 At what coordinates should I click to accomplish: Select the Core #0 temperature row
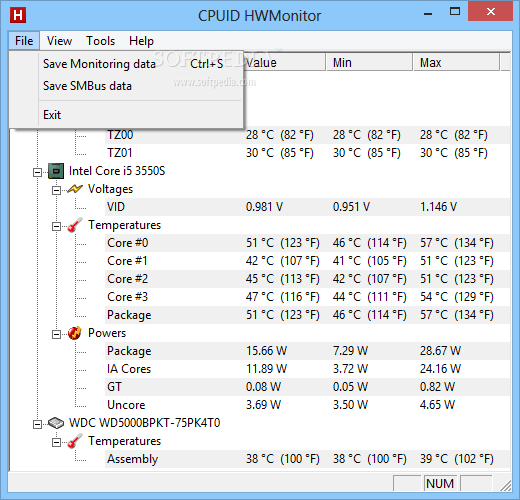click(307, 243)
